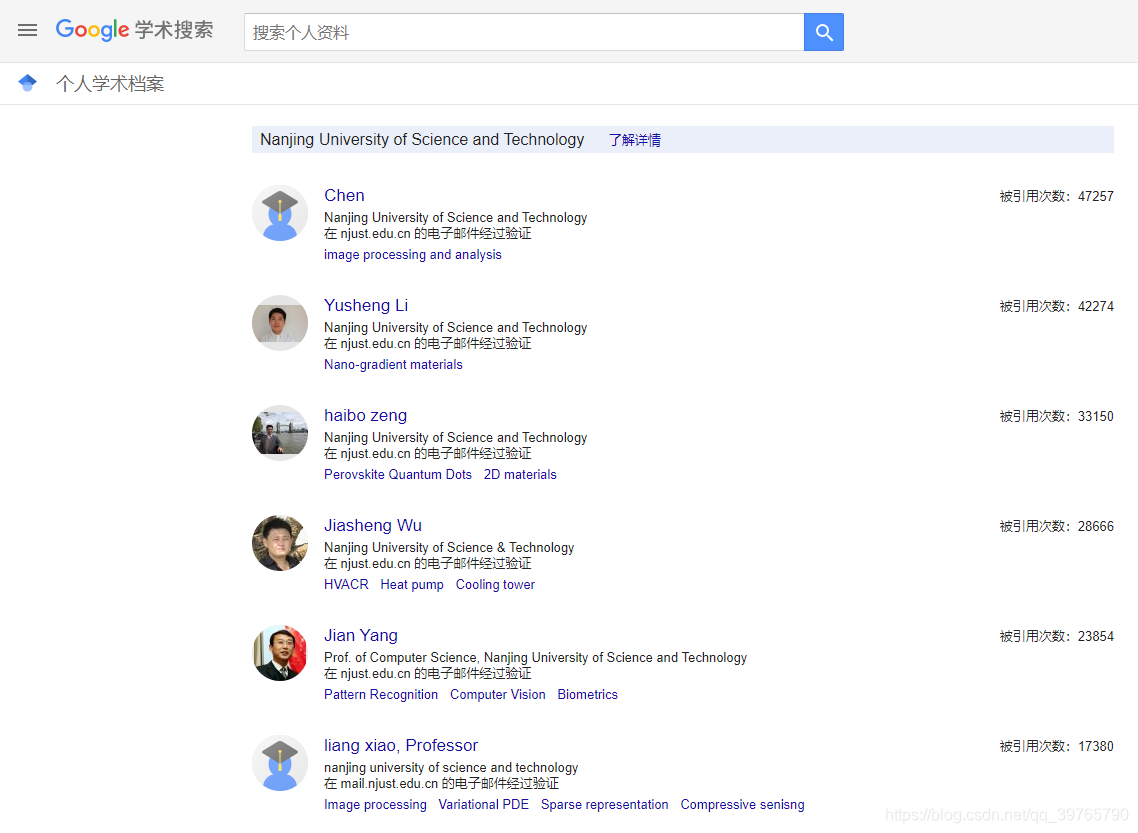The height and width of the screenshot is (833, 1138).
Task: Select the 2D materials tag
Action: click(x=520, y=475)
